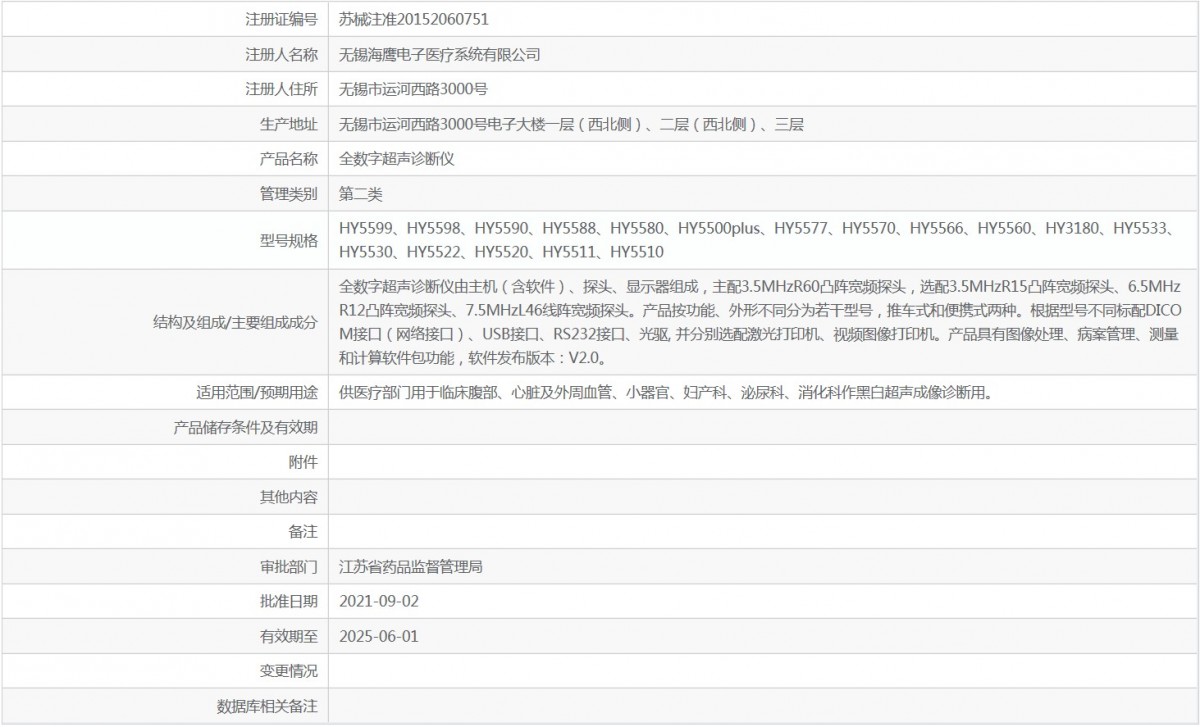Click the 备注 row label
The height and width of the screenshot is (727, 1200).
(x=303, y=531)
